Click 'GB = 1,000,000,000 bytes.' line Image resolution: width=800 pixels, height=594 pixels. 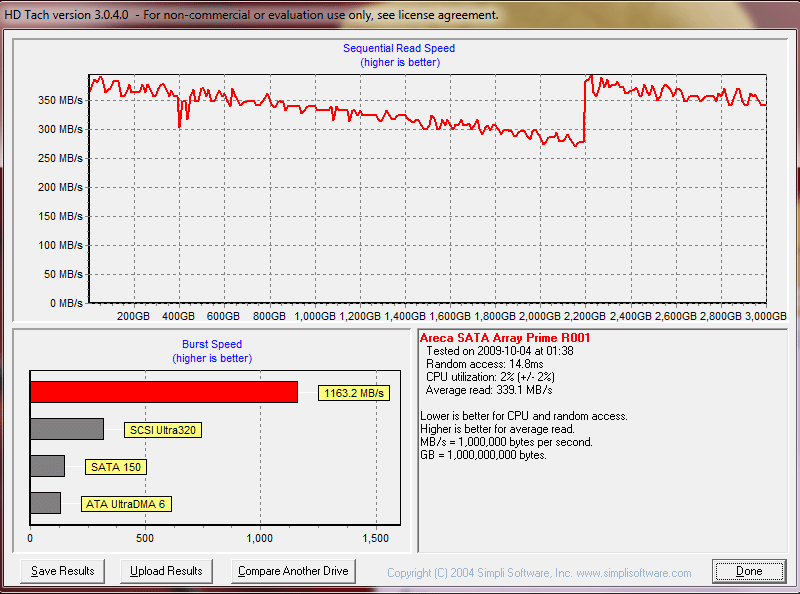pos(484,455)
